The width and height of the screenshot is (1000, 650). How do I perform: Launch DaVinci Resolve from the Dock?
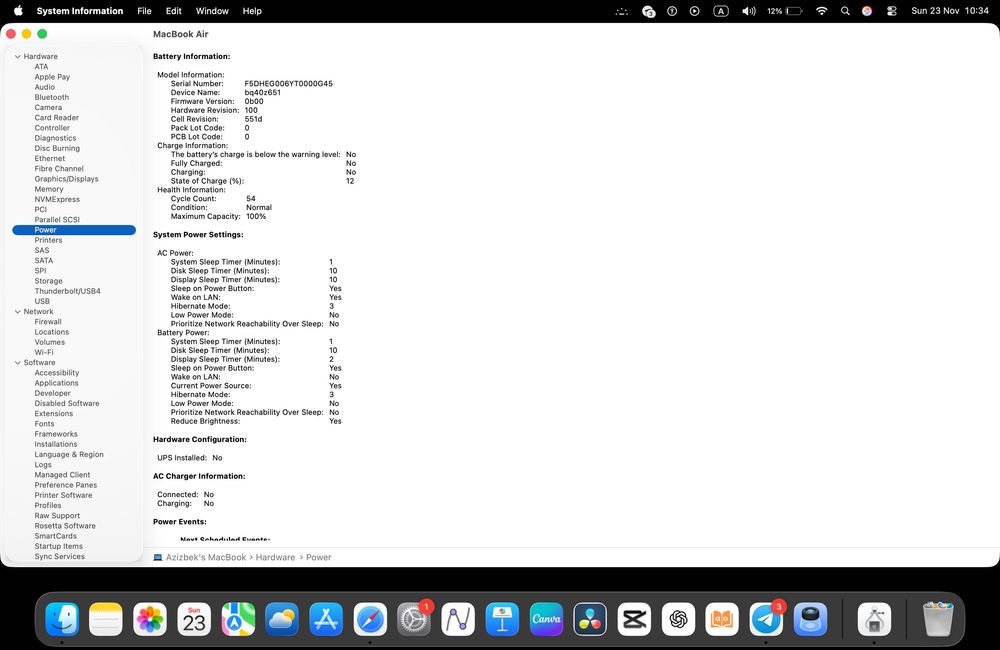tap(590, 619)
